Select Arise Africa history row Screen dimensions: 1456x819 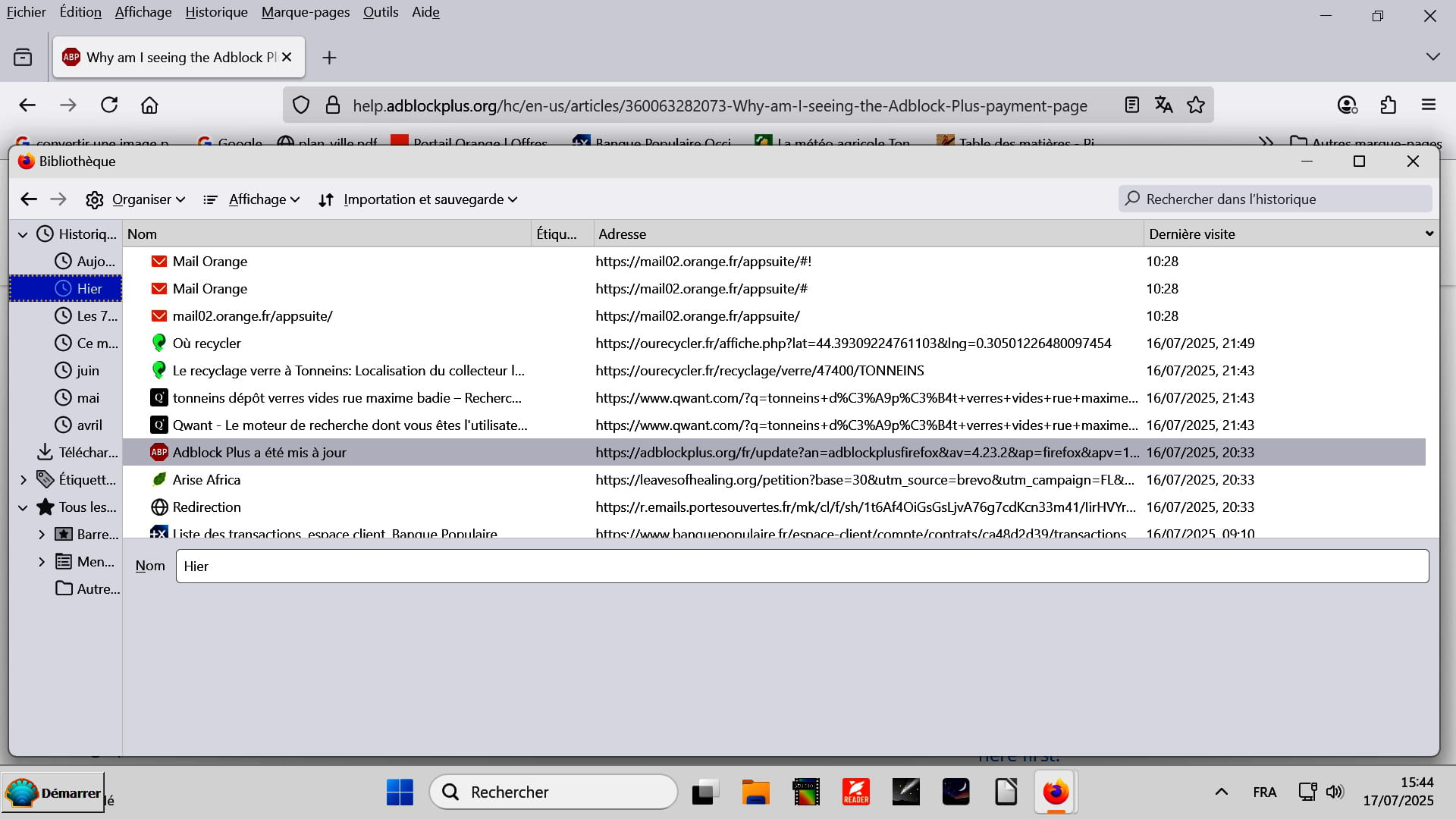(773, 480)
